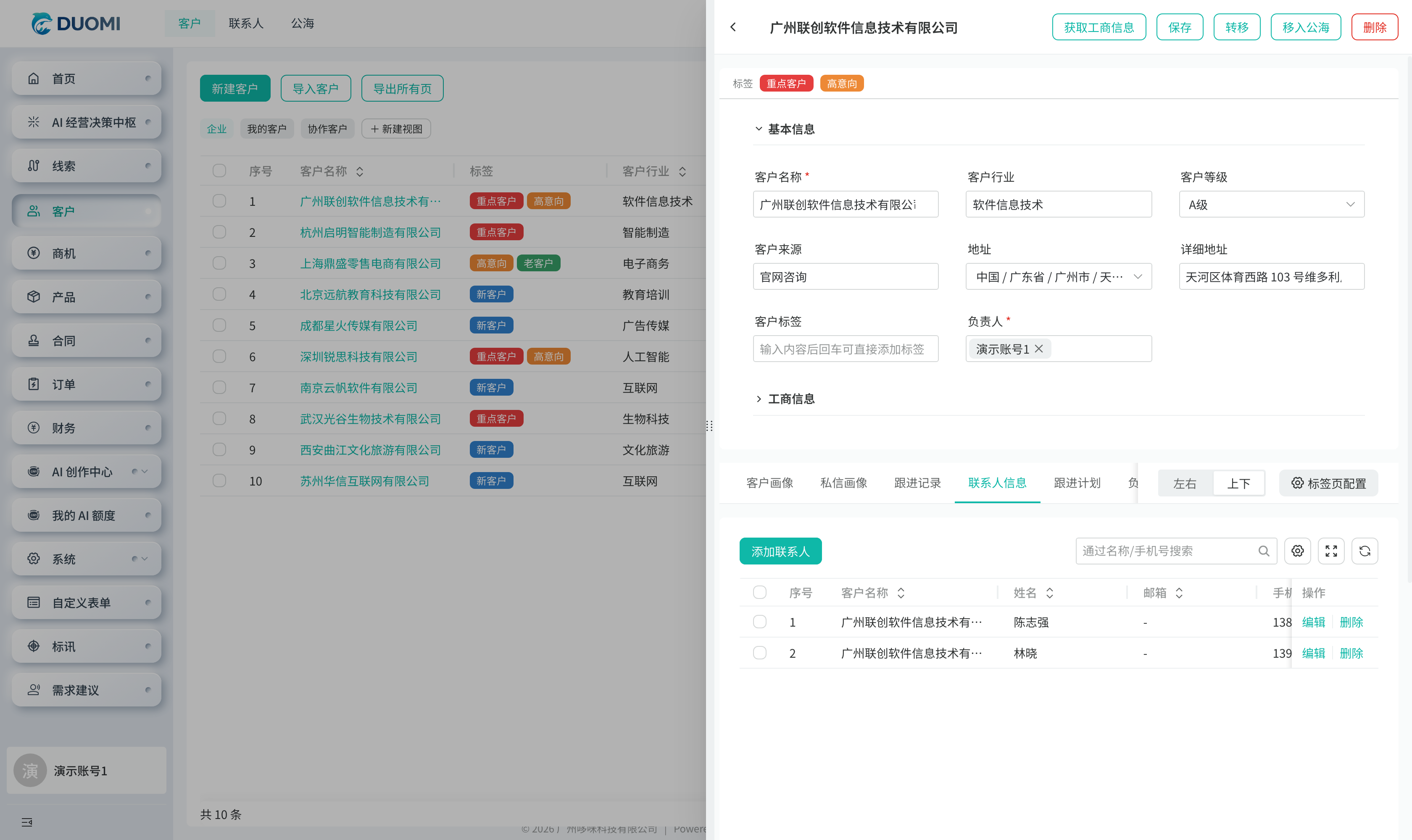The height and width of the screenshot is (840, 1412).
Task: Switch to the 客户画像 tab
Action: pos(770,483)
